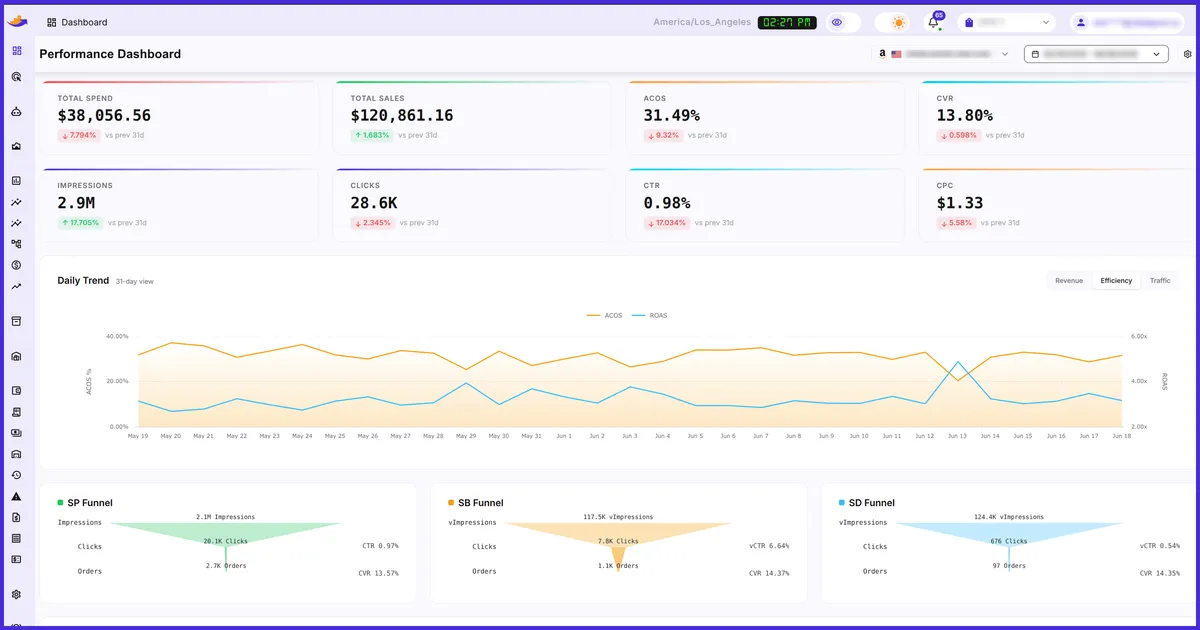This screenshot has height=630, width=1200.
Task: Click the 7.794% change badge under Total Spend
Action: coord(79,135)
